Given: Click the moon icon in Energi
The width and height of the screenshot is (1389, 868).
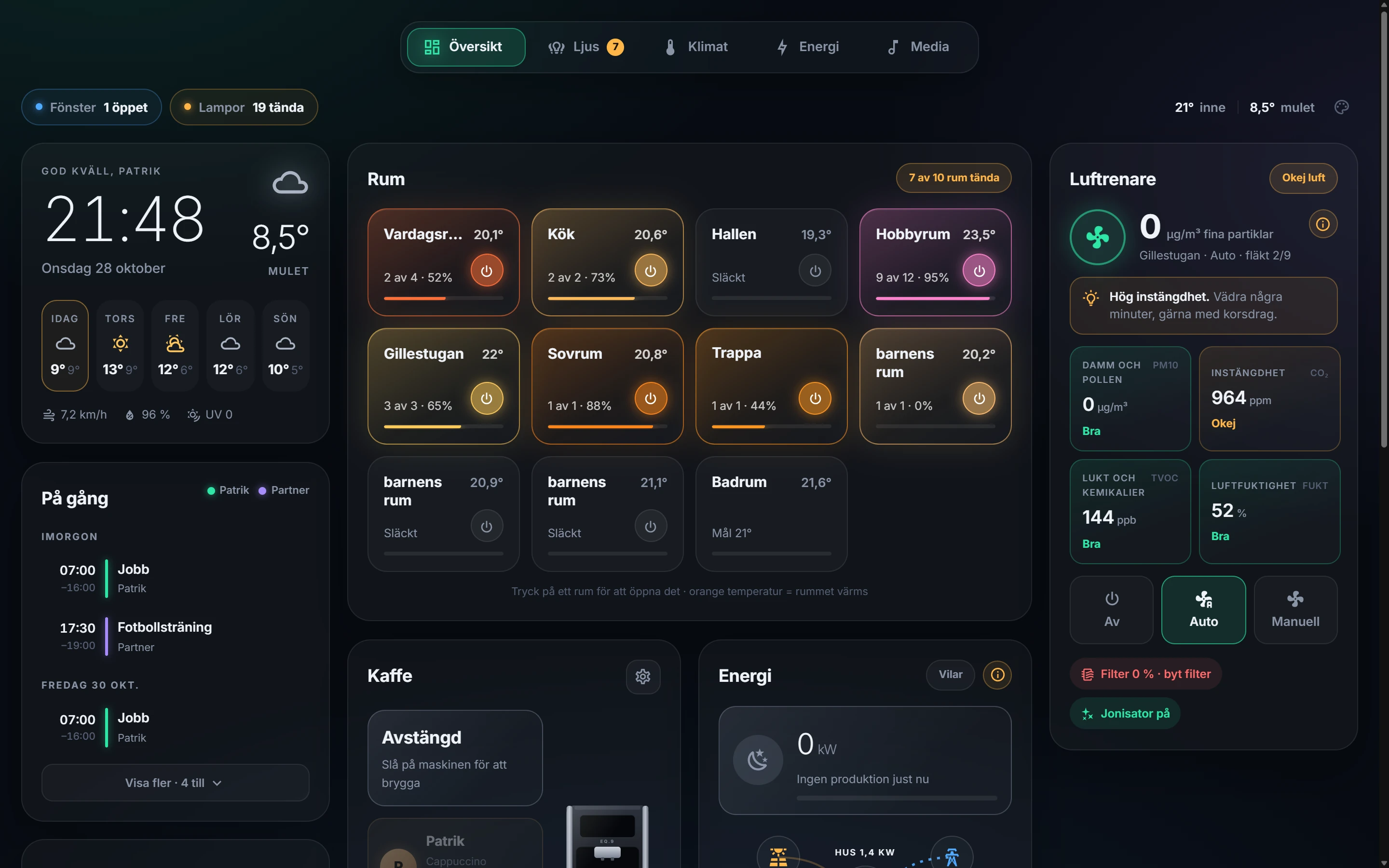Looking at the screenshot, I should pos(758,759).
